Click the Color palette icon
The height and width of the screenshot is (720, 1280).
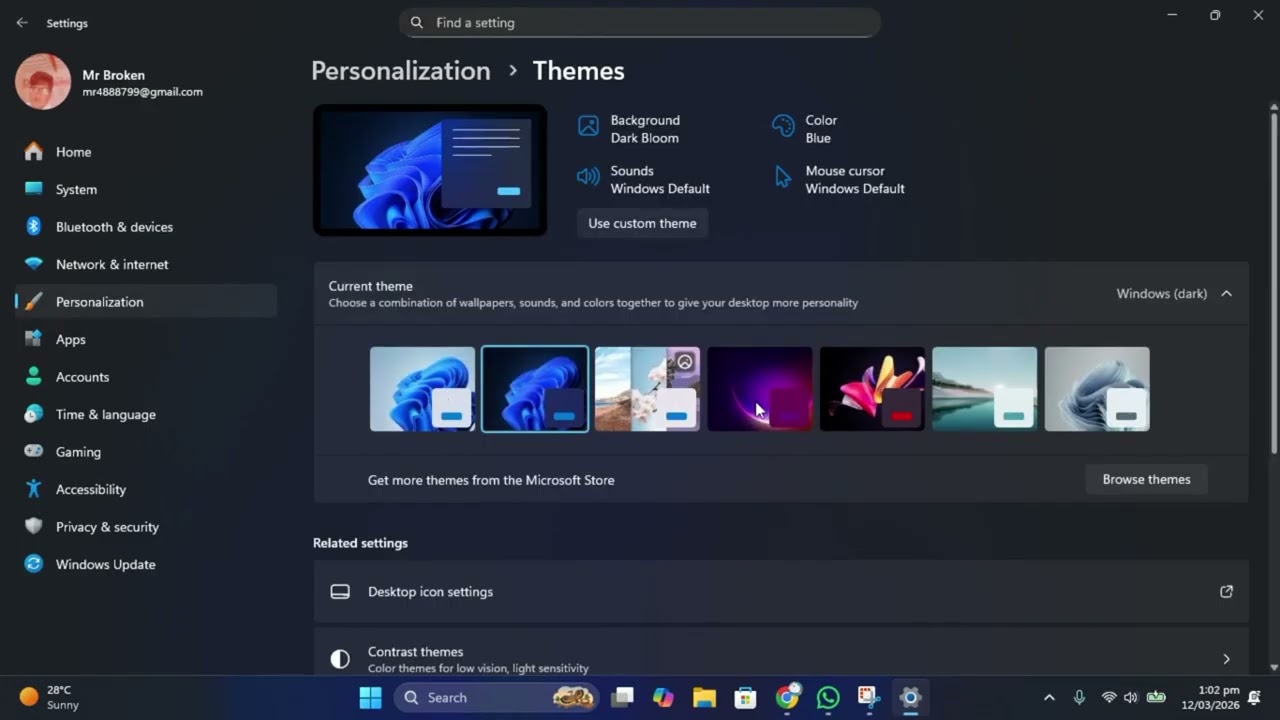[x=783, y=126]
